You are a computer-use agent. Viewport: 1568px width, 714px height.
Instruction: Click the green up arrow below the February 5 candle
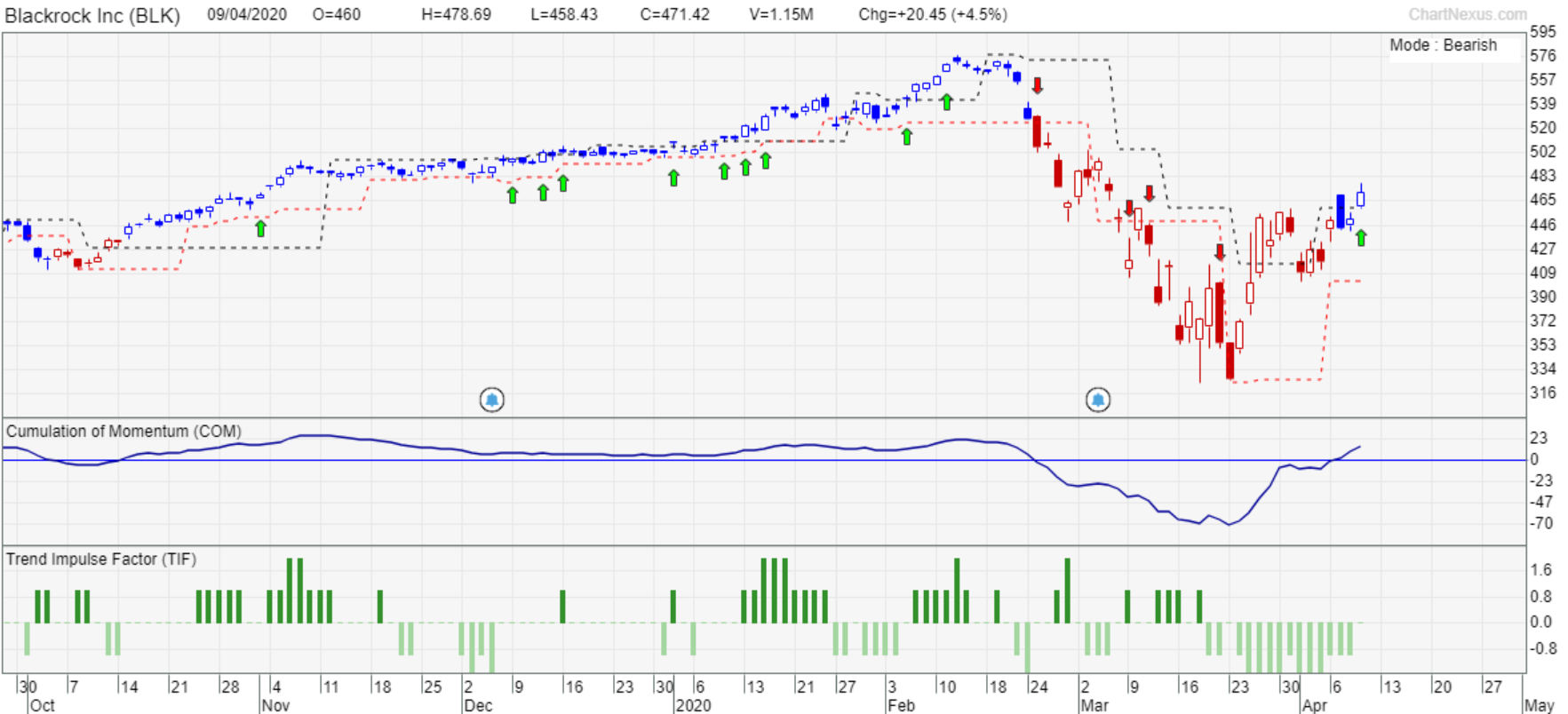(x=907, y=137)
